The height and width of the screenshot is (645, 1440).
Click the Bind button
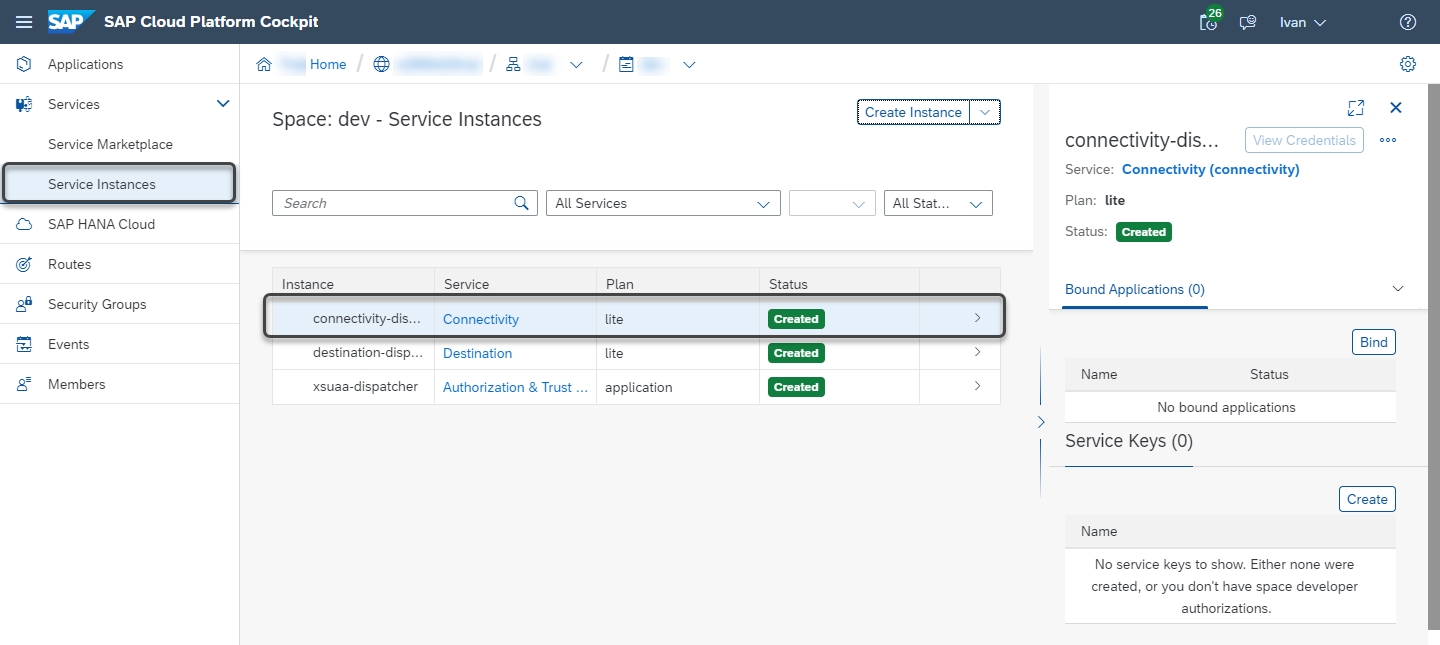click(1373, 342)
